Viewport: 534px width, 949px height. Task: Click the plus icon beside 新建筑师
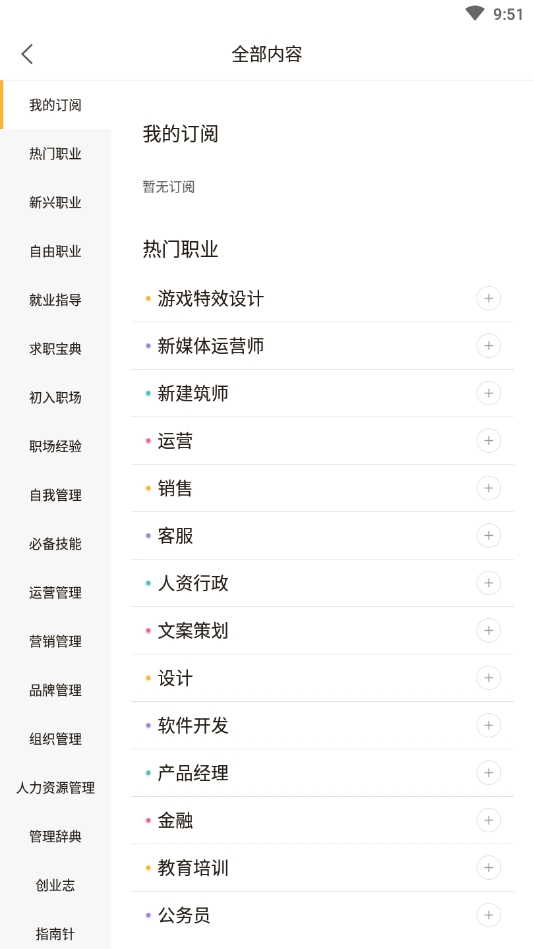coord(489,393)
